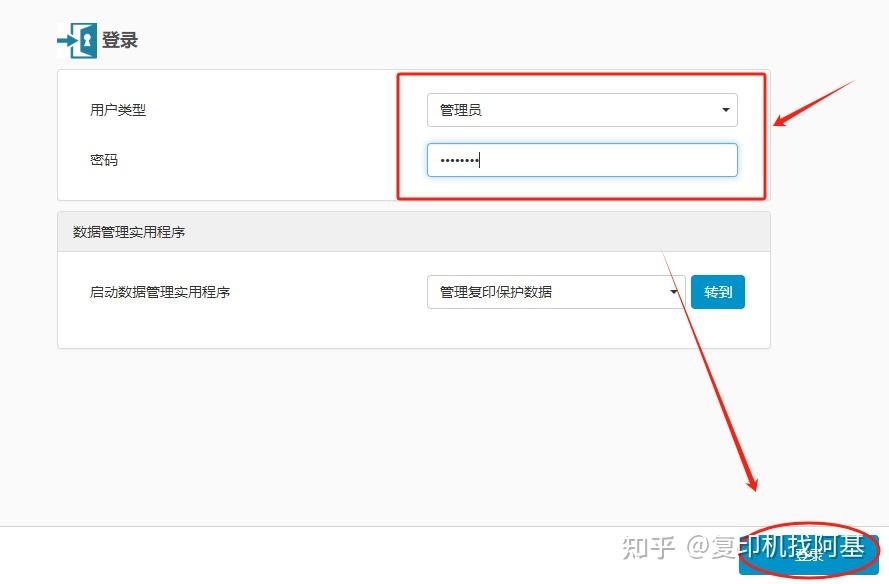Select the masked password dots to edit
The width and height of the screenshot is (889, 584).
460,159
